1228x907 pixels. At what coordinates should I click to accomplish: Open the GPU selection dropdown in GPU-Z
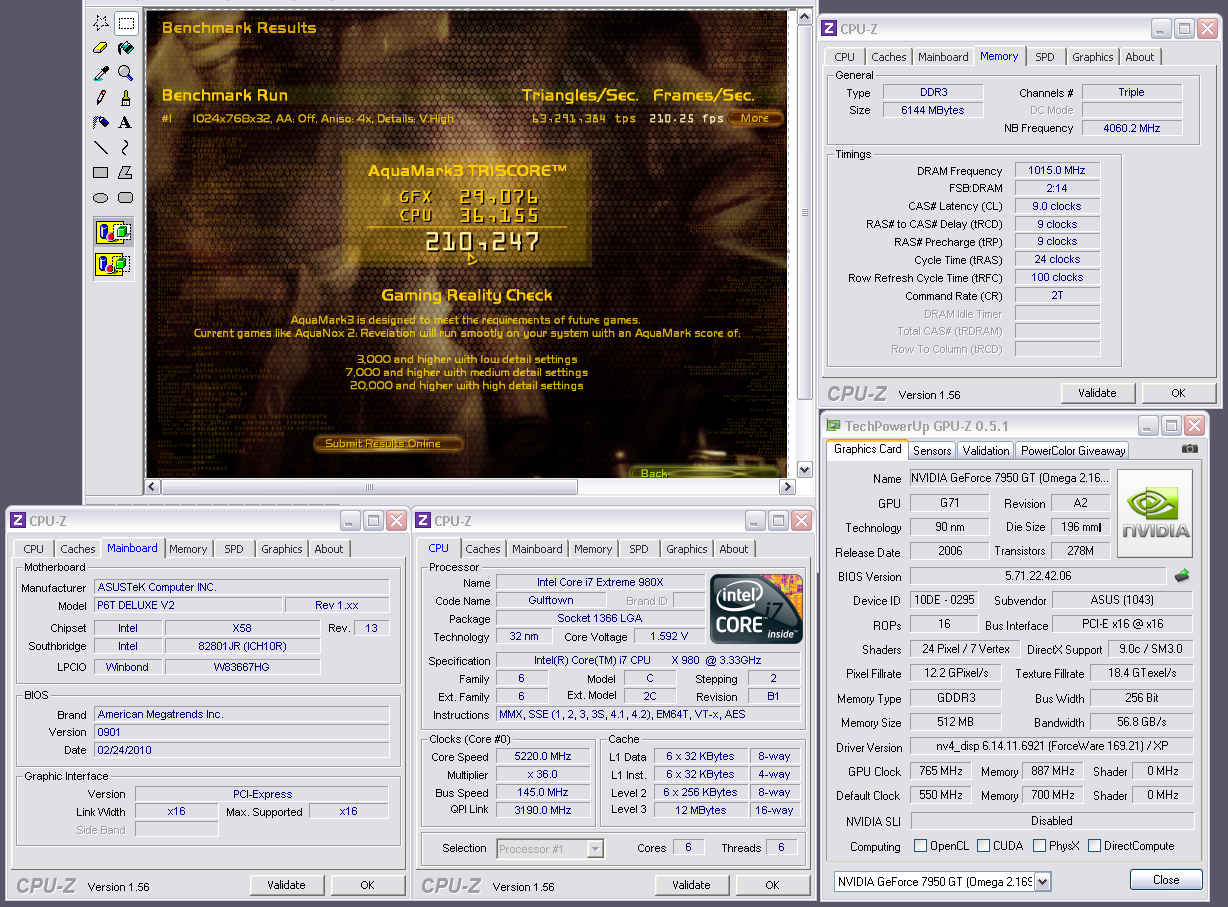pyautogui.click(x=1043, y=881)
